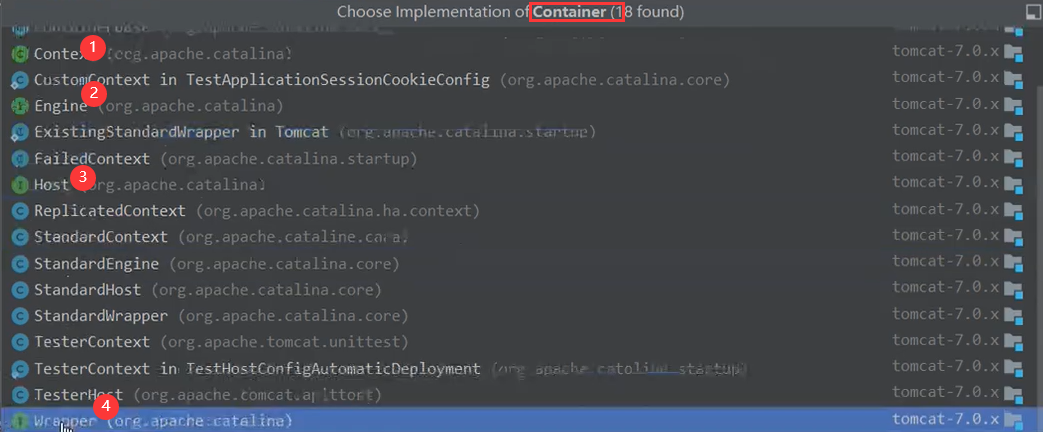Choose ExistingStandardWrapper in Tomcat entry

point(516,132)
